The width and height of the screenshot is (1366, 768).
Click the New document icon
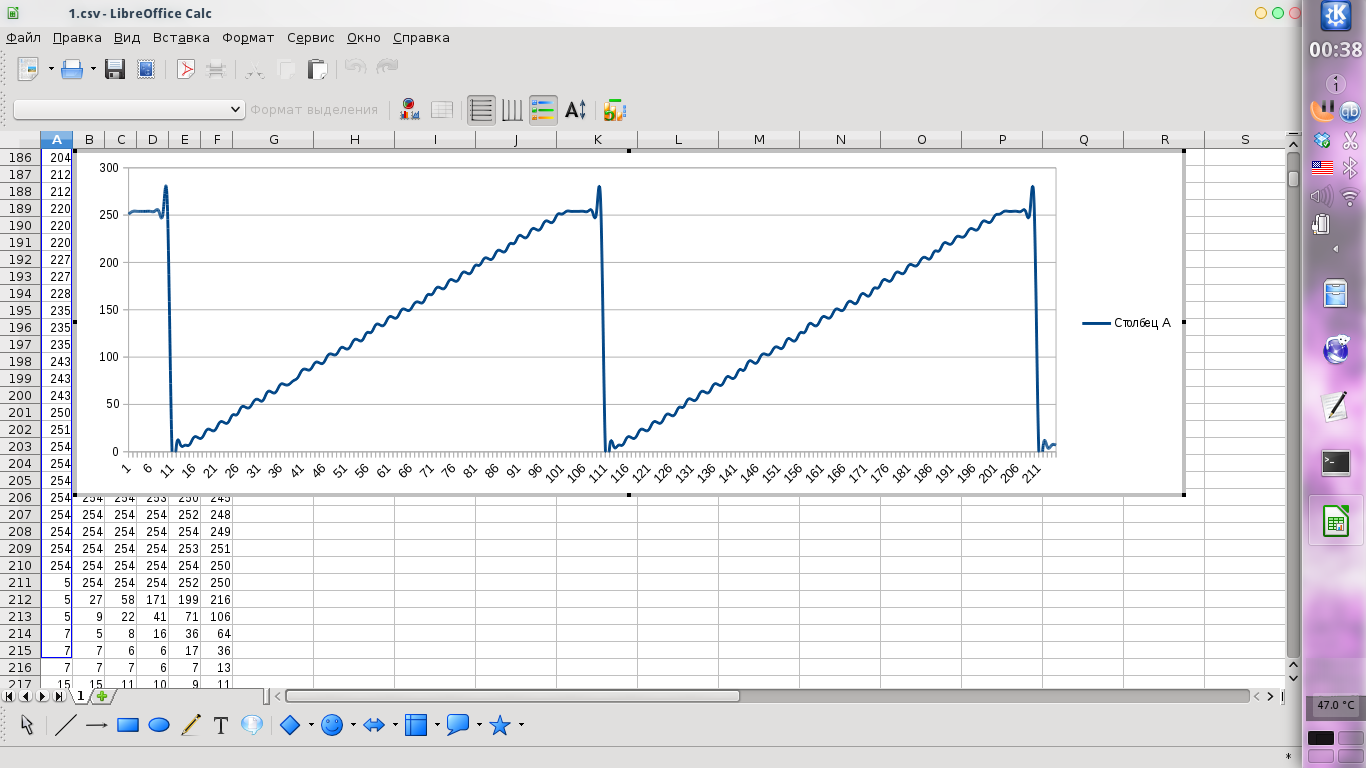(28, 69)
